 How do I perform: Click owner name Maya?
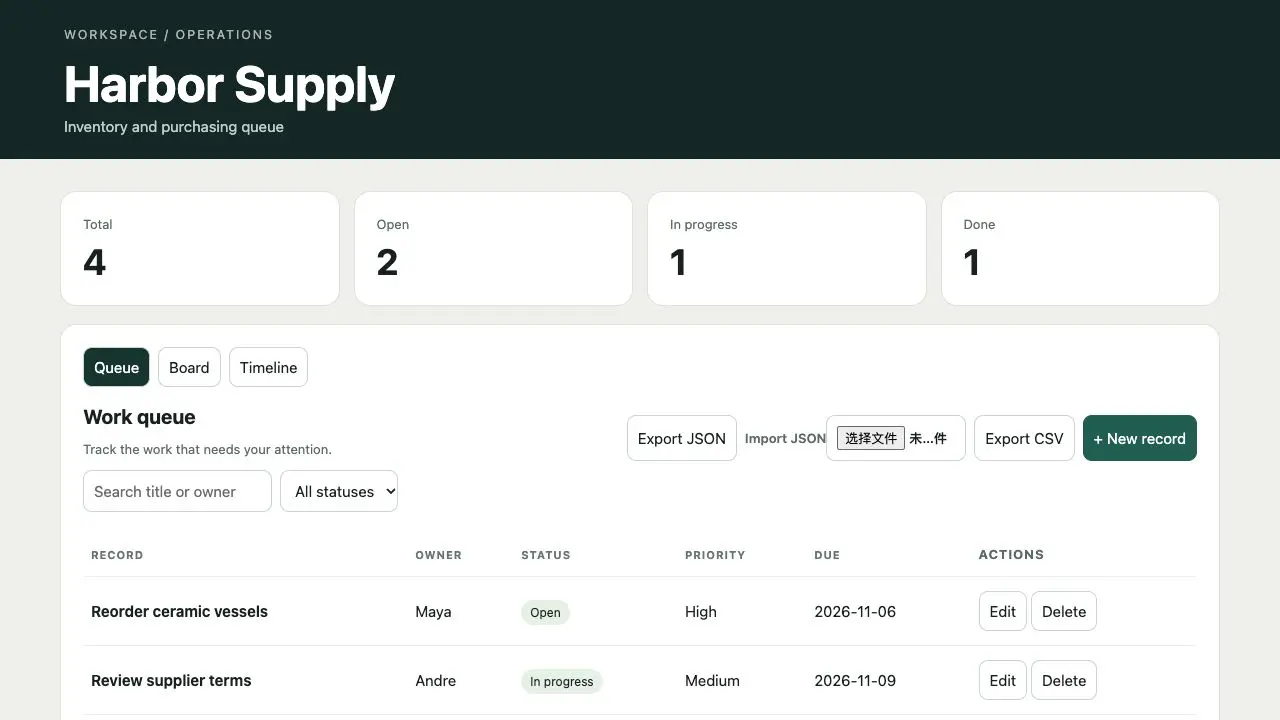433,611
